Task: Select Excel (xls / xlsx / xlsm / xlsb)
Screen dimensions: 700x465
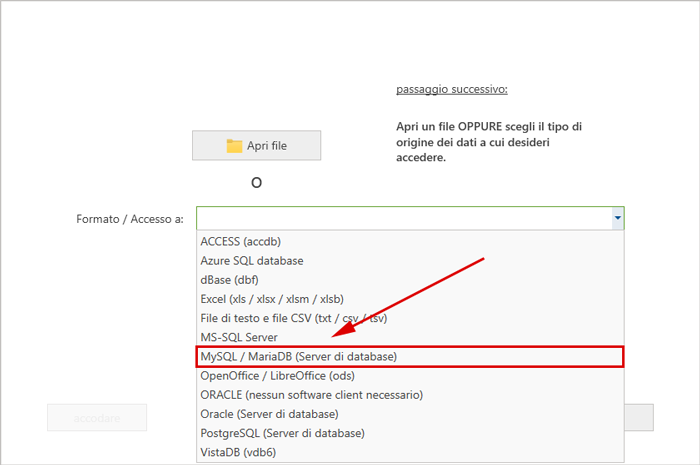Action: point(271,299)
